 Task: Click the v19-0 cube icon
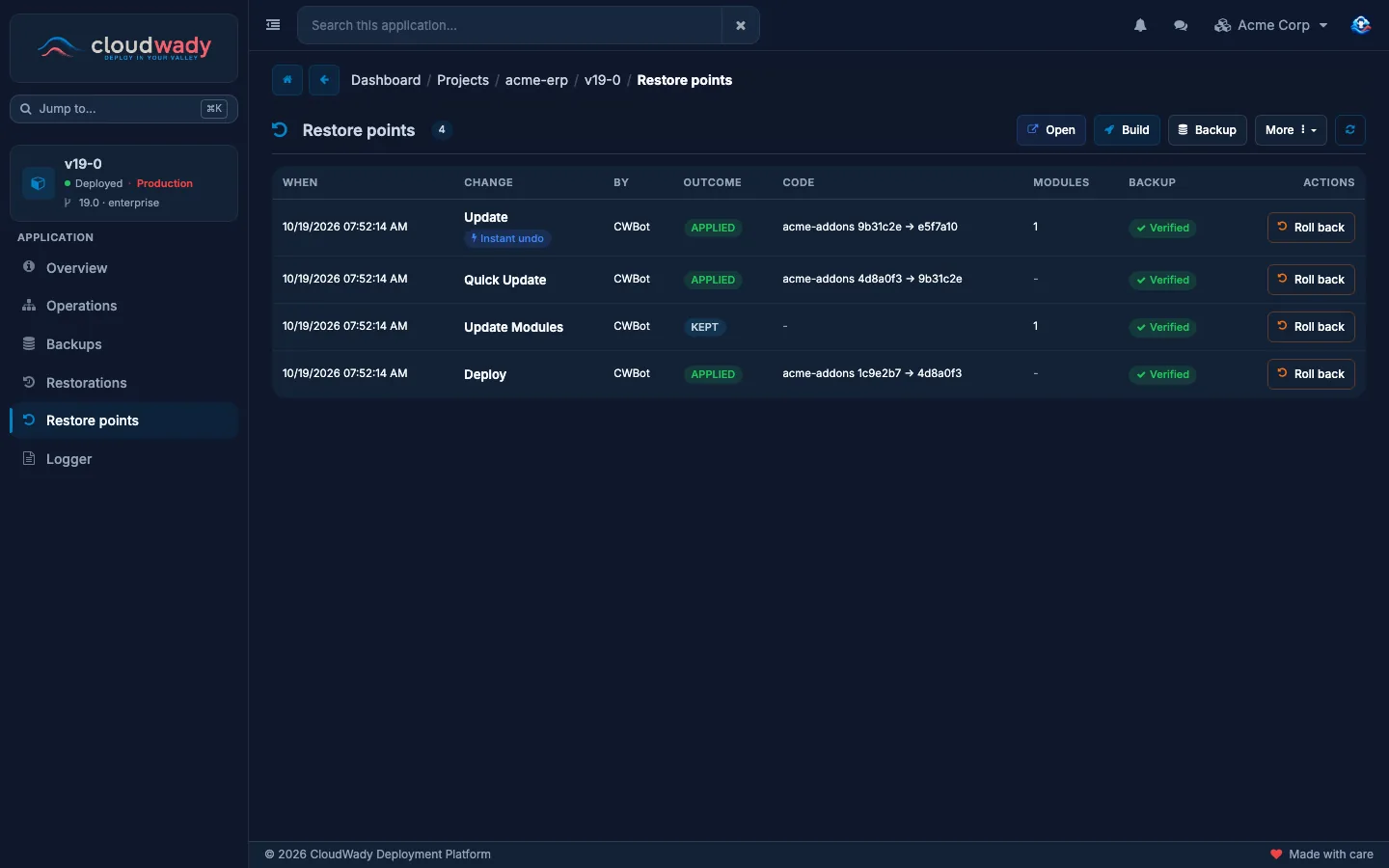tap(39, 183)
